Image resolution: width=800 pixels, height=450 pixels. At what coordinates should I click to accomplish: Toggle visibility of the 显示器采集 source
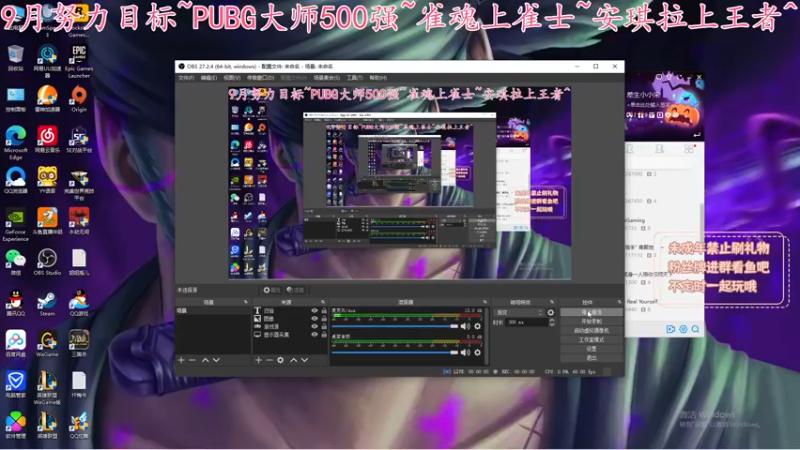click(314, 335)
